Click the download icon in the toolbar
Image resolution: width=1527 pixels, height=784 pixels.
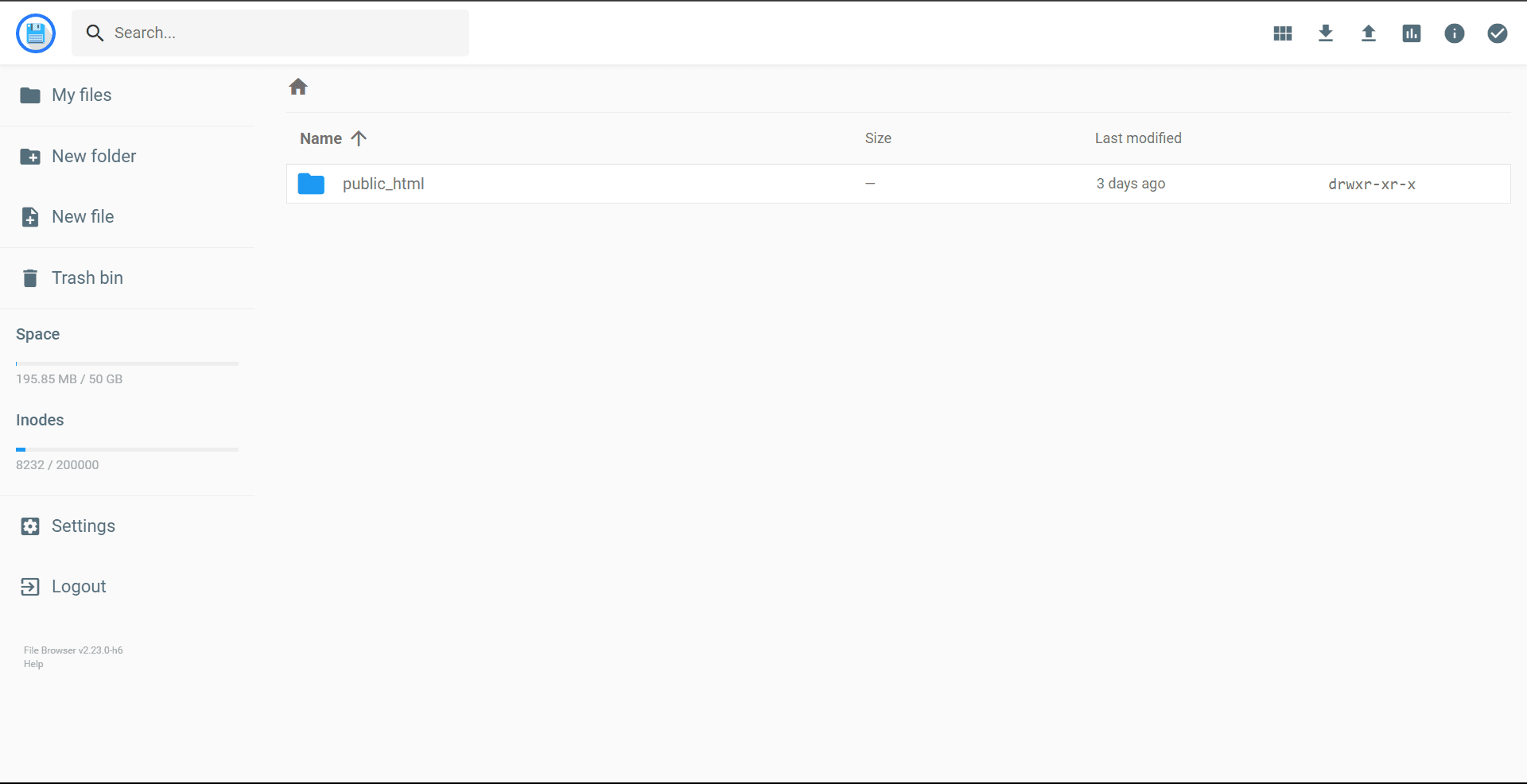click(x=1326, y=33)
